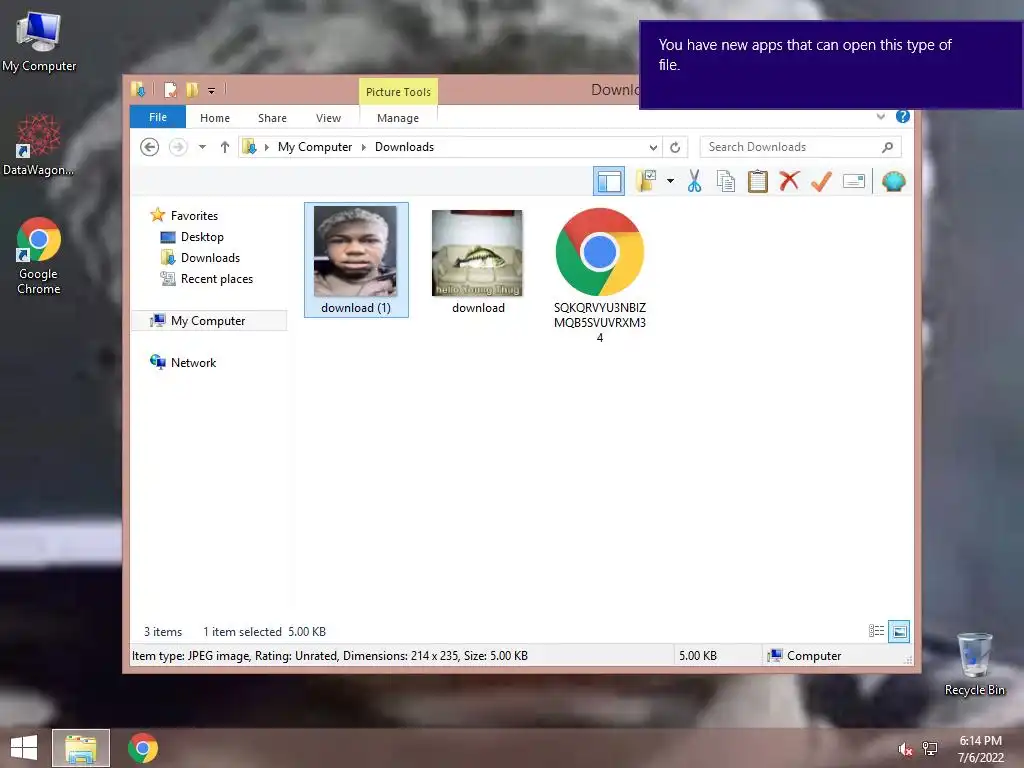Open Downloads in the navigation pane
The height and width of the screenshot is (768, 1024).
pyautogui.click(x=210, y=258)
